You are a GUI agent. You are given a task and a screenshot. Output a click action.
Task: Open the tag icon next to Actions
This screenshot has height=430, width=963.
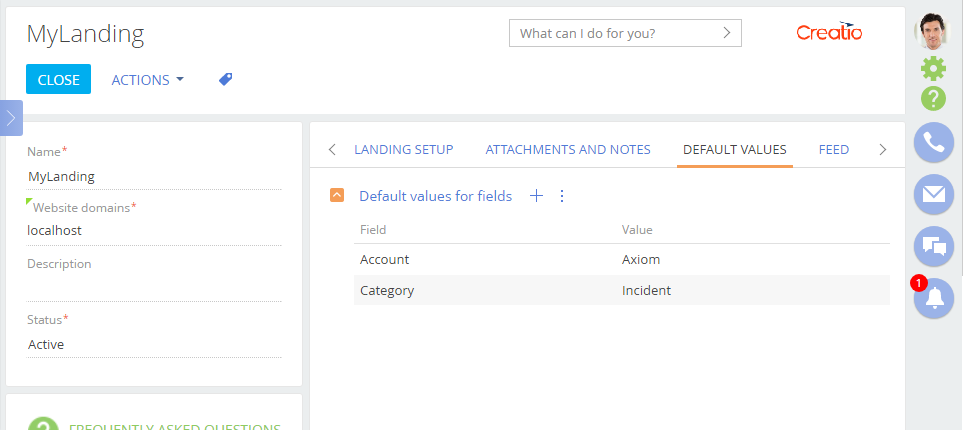[225, 79]
